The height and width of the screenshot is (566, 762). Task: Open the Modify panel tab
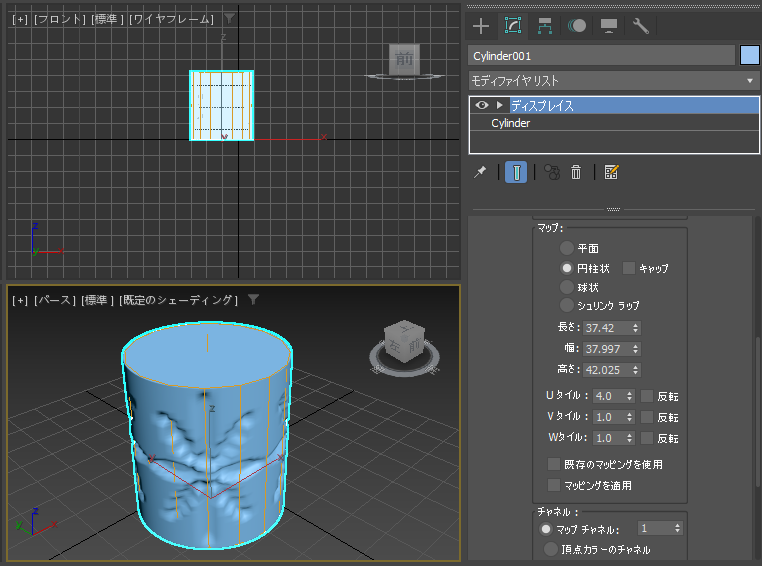(x=513, y=26)
